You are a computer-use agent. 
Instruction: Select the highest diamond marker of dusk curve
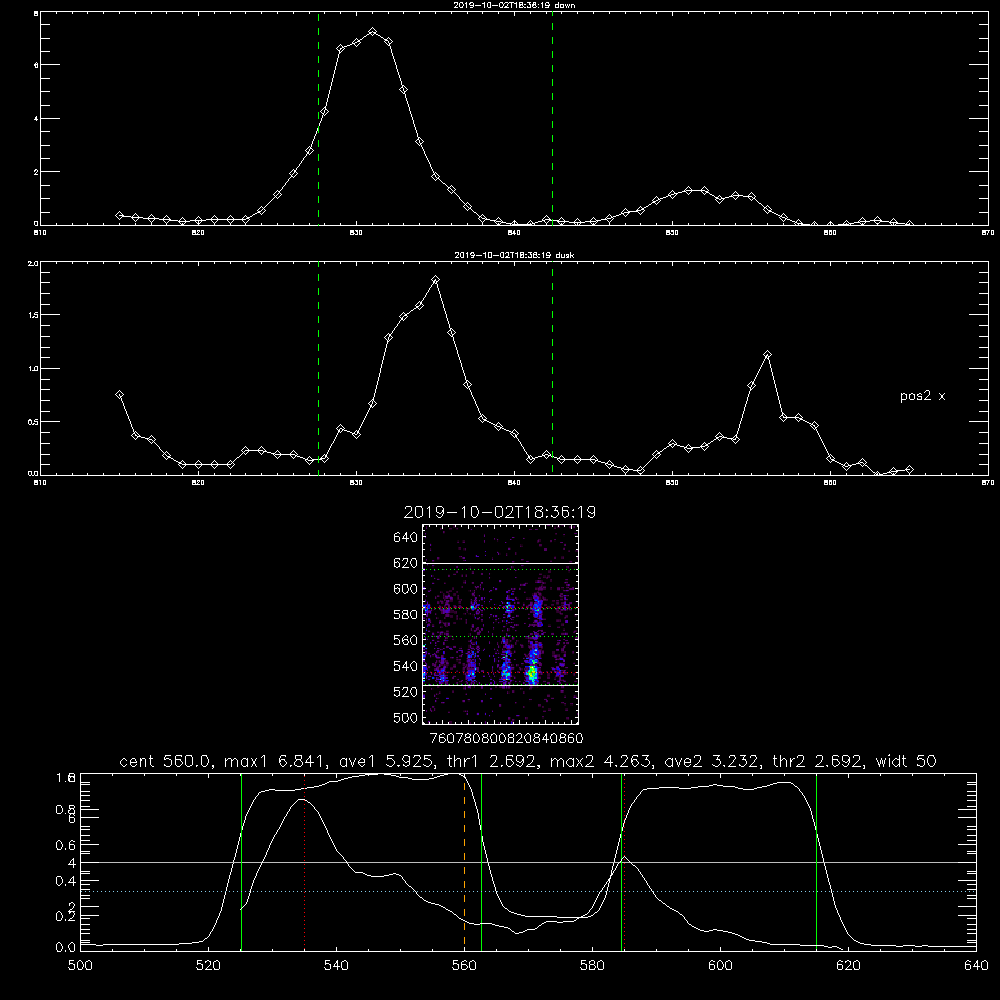[x=436, y=279]
